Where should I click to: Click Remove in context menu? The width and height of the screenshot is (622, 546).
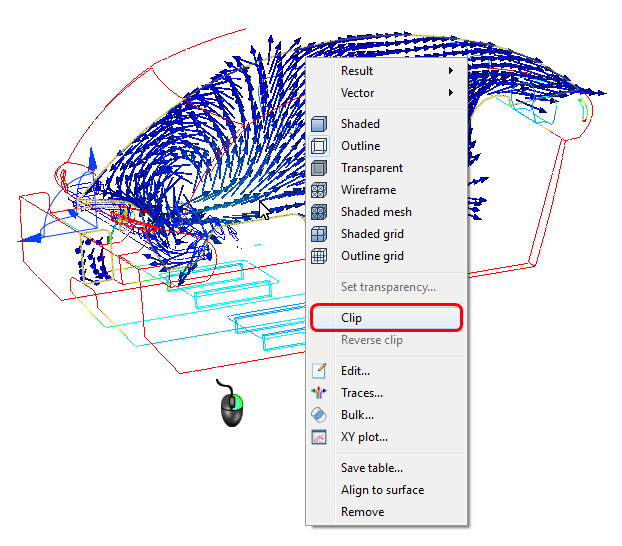tap(386, 512)
